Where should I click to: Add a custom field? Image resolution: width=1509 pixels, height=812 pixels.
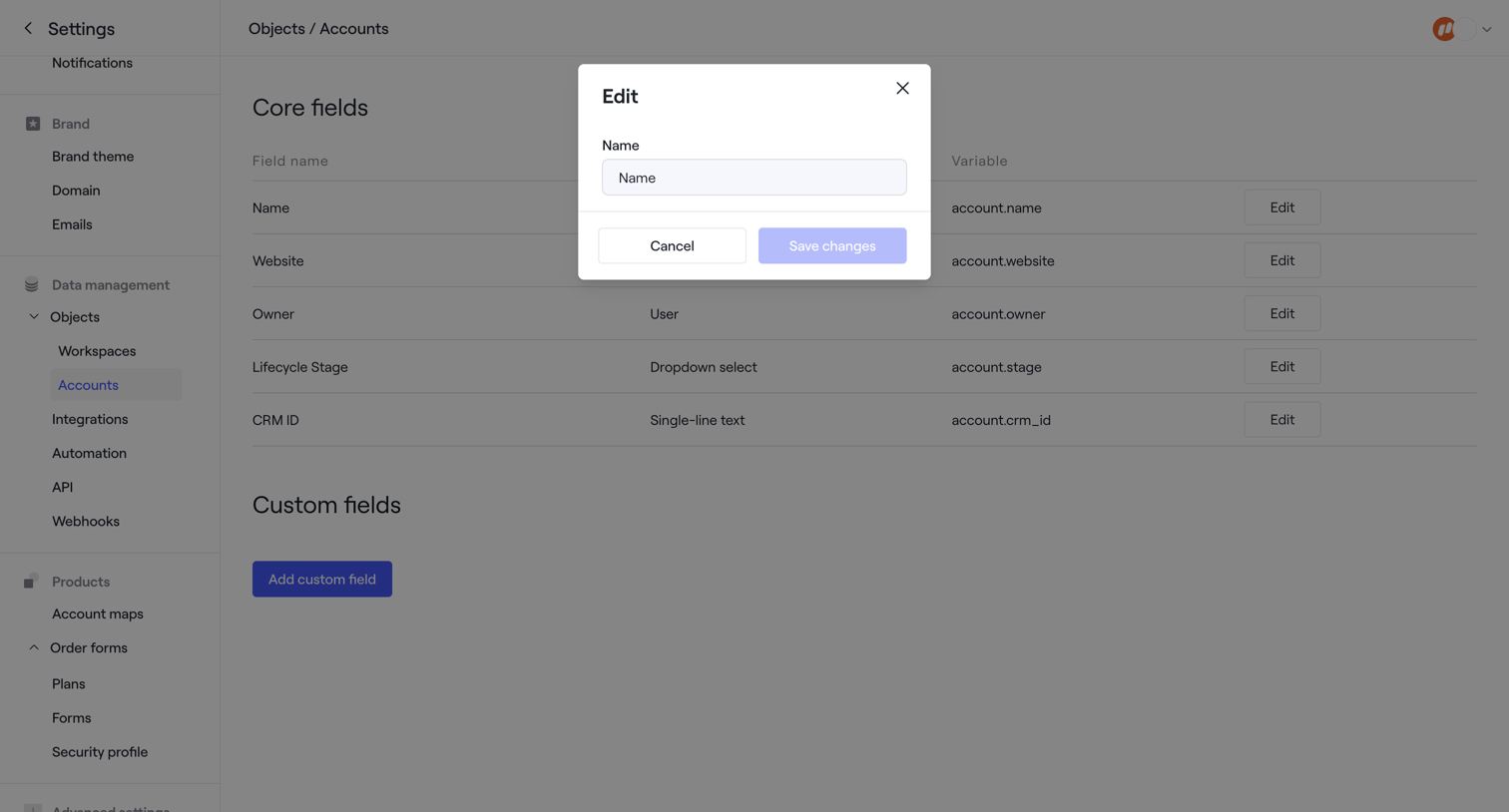pyautogui.click(x=322, y=579)
